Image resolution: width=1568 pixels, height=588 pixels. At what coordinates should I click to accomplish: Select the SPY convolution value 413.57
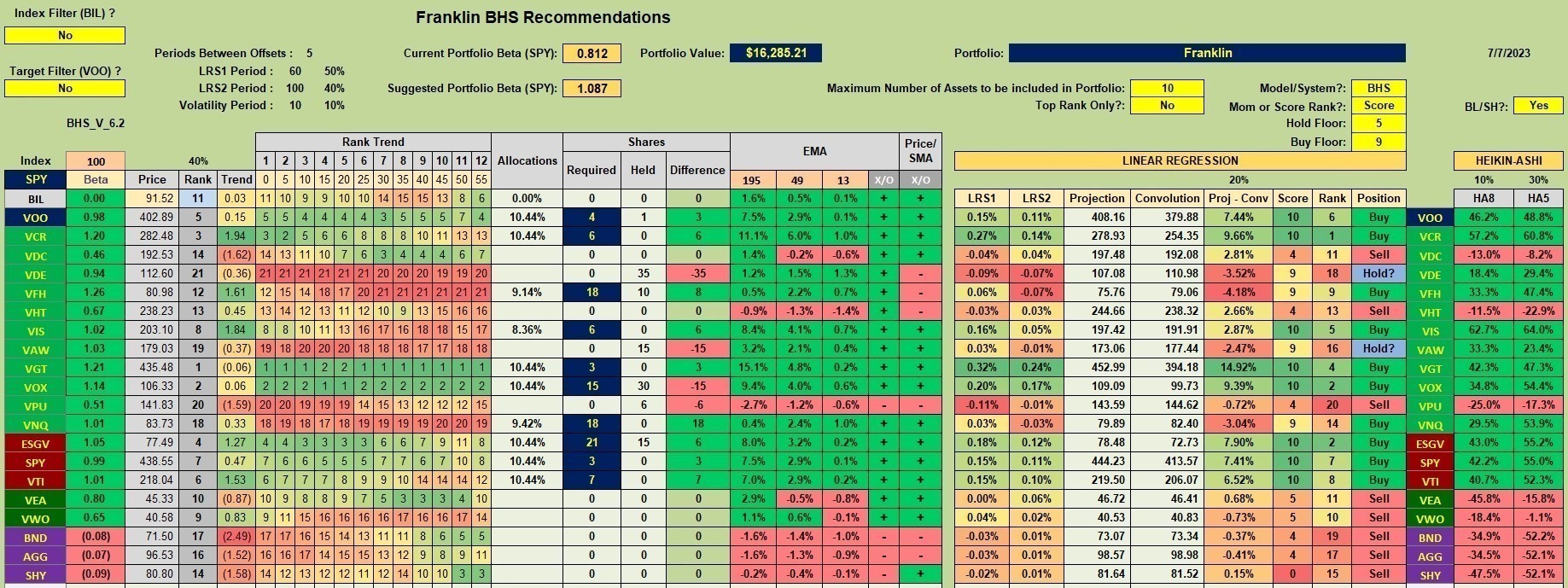click(x=1167, y=462)
